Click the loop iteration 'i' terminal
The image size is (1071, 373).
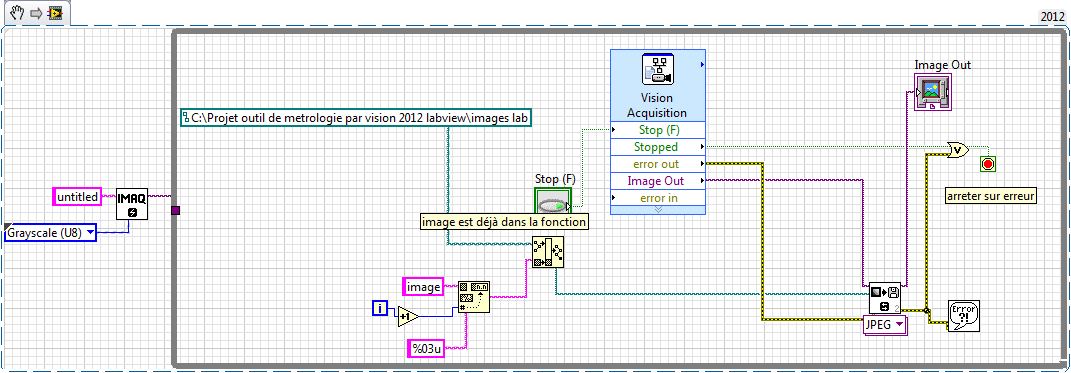click(380, 308)
